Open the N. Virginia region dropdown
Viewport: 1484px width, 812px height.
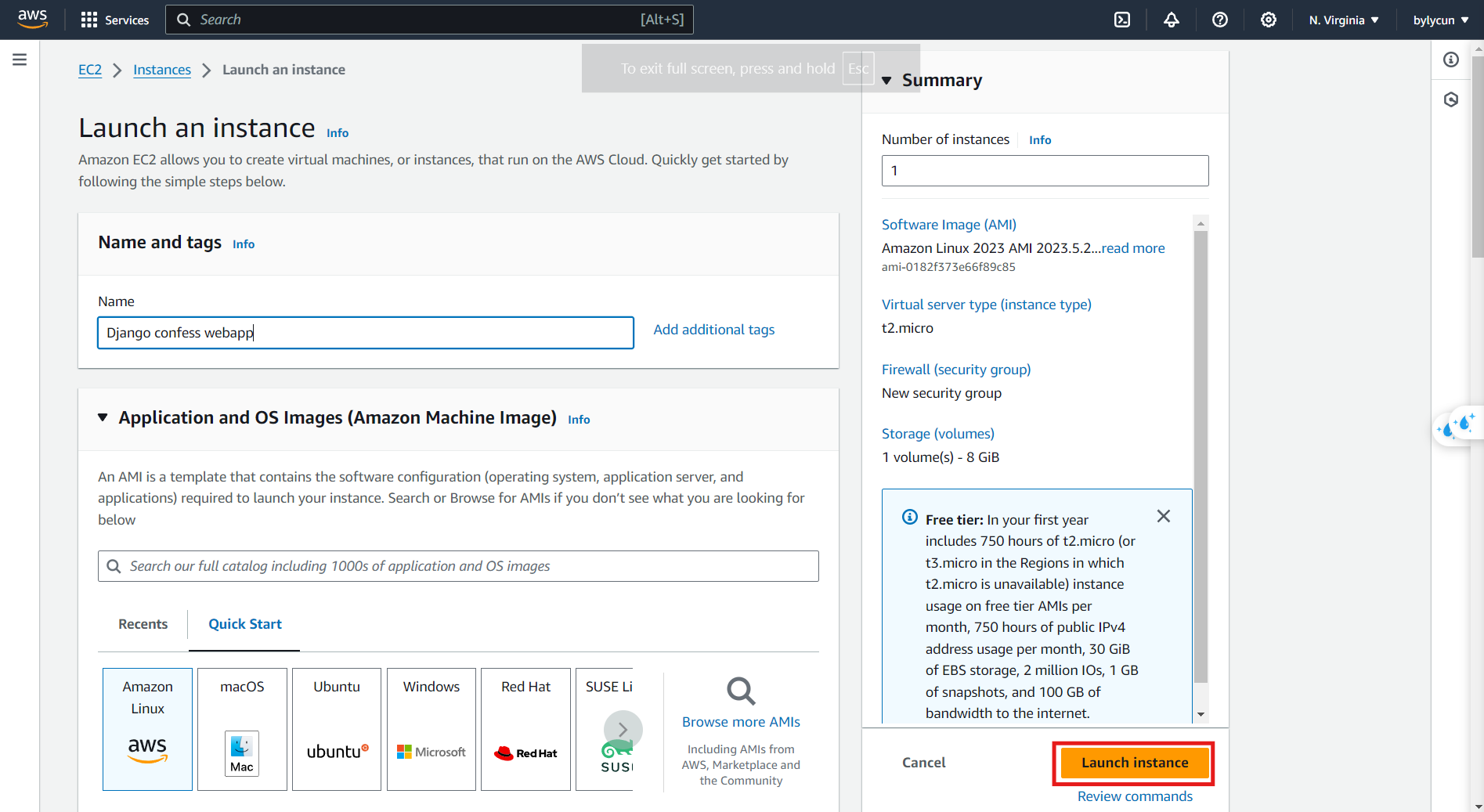[x=1344, y=20]
